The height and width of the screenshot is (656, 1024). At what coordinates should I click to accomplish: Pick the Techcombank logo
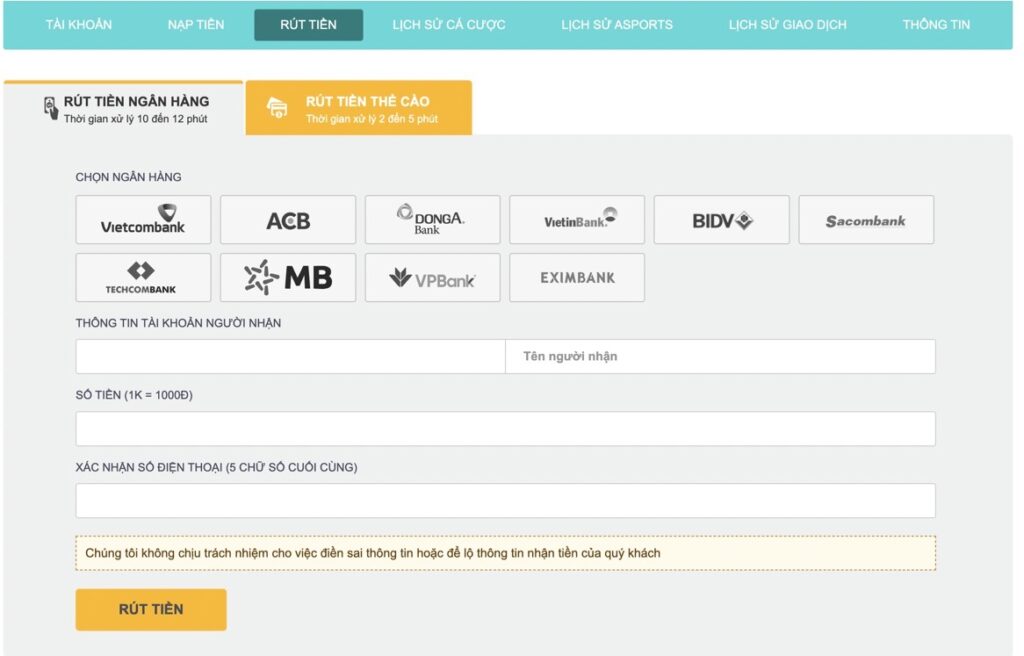pyautogui.click(x=143, y=278)
